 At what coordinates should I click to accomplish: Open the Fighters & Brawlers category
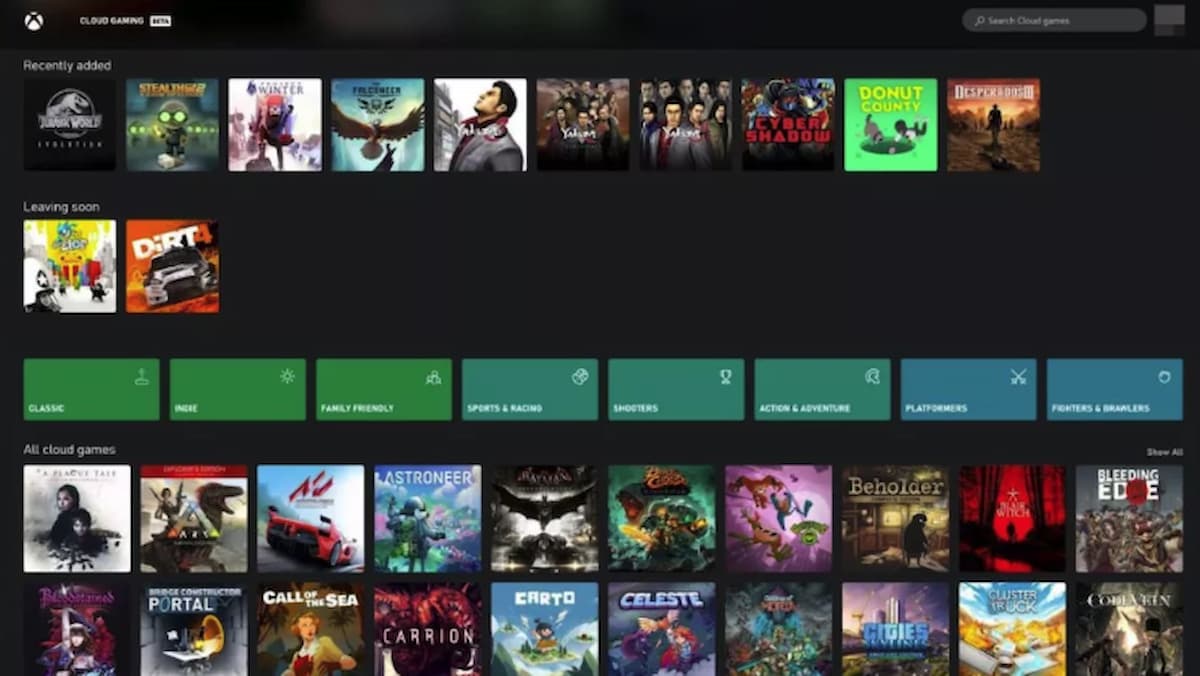pos(1114,389)
